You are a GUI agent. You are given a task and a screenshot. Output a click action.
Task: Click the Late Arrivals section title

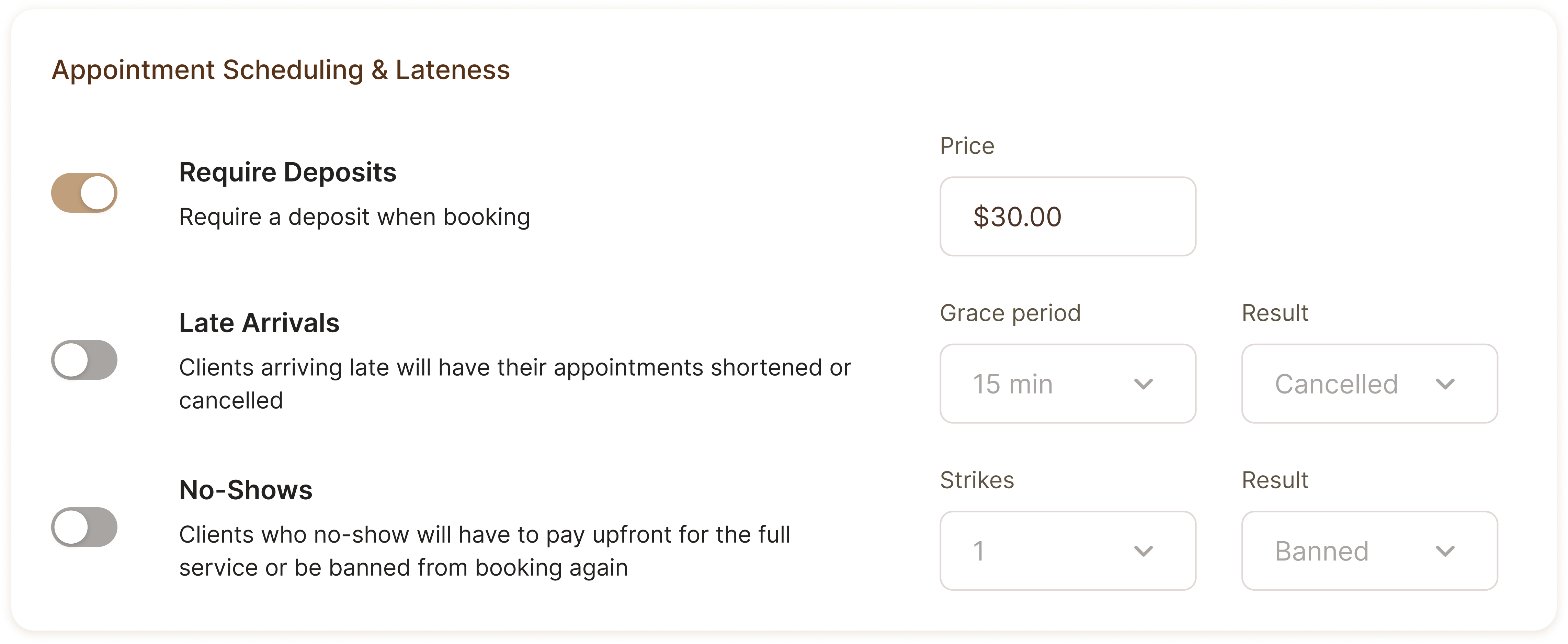point(259,322)
